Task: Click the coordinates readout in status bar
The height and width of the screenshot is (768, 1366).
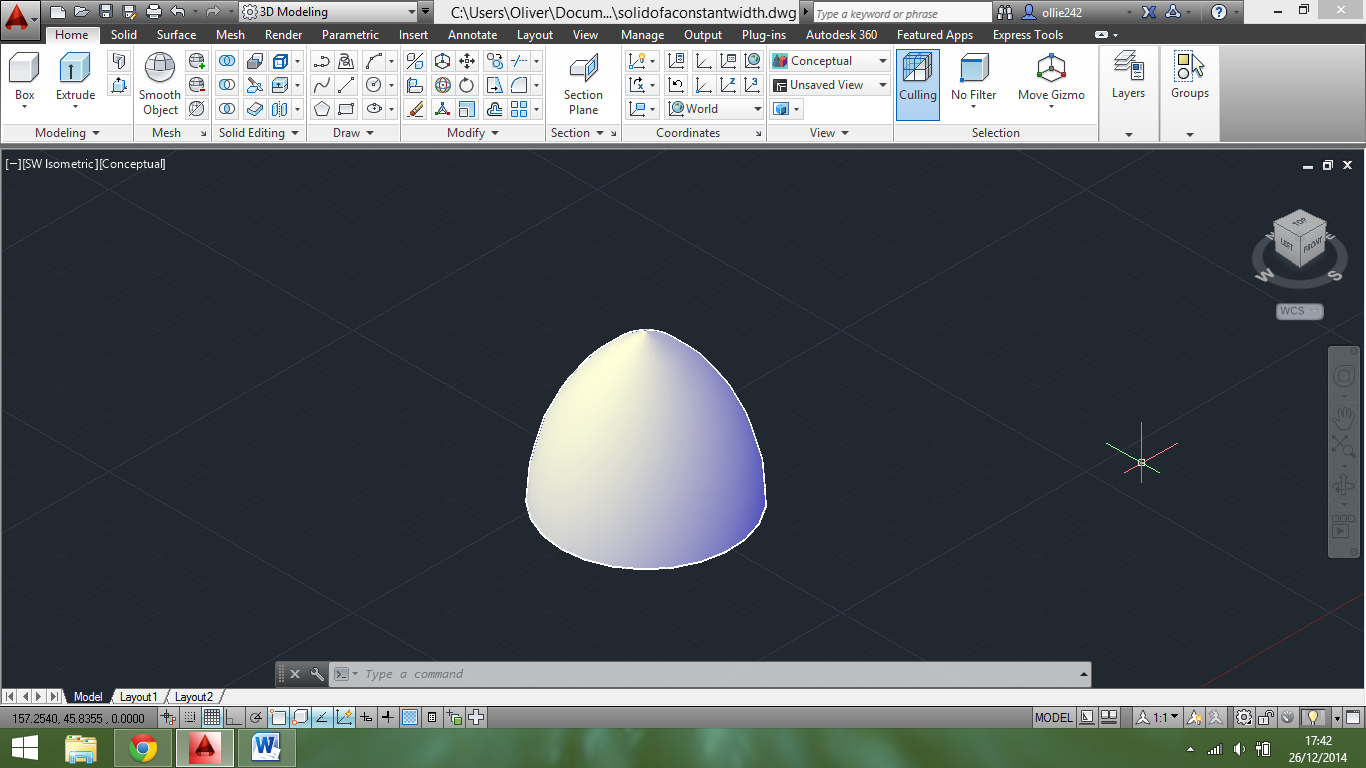Action: (78, 718)
